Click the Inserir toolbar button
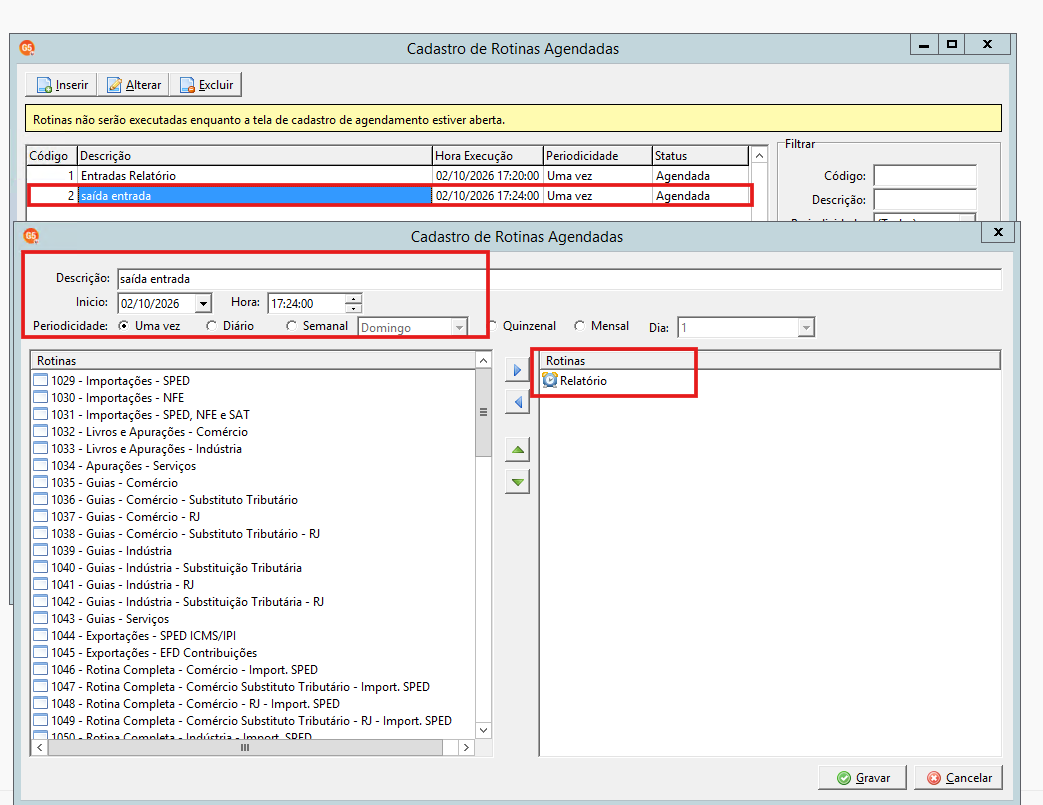 click(x=62, y=84)
